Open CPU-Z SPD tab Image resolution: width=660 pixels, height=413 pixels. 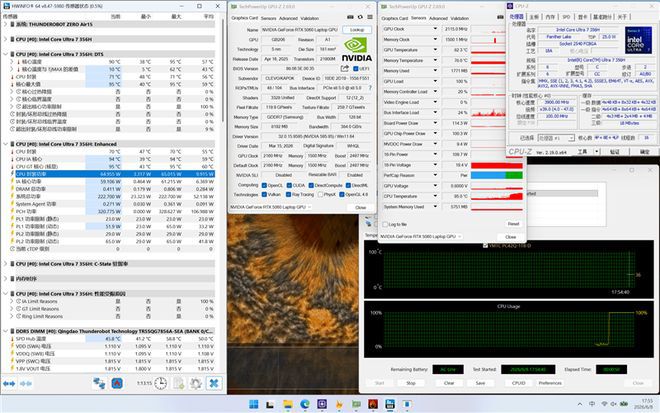coord(566,17)
